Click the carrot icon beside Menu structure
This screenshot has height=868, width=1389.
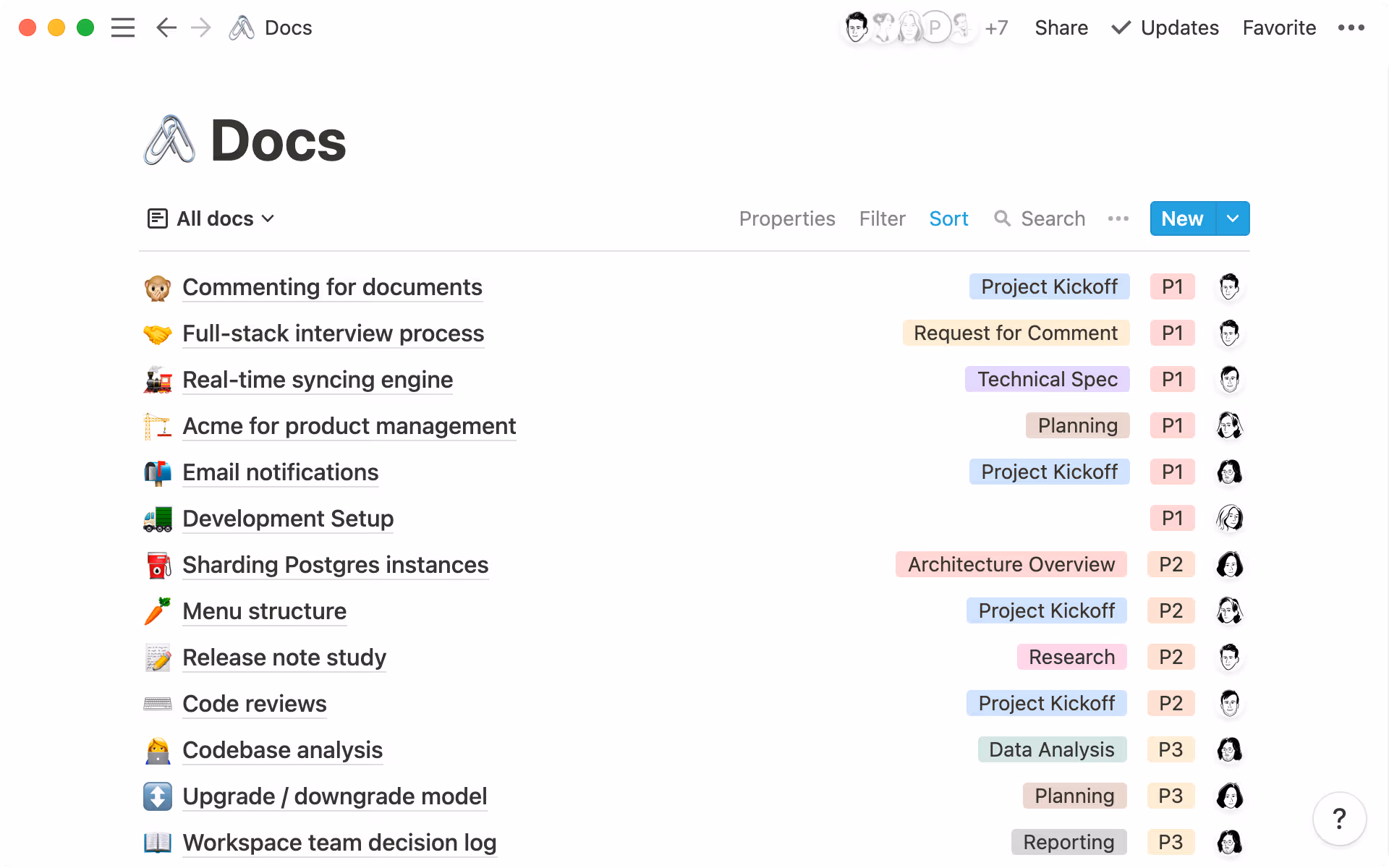[x=157, y=611]
